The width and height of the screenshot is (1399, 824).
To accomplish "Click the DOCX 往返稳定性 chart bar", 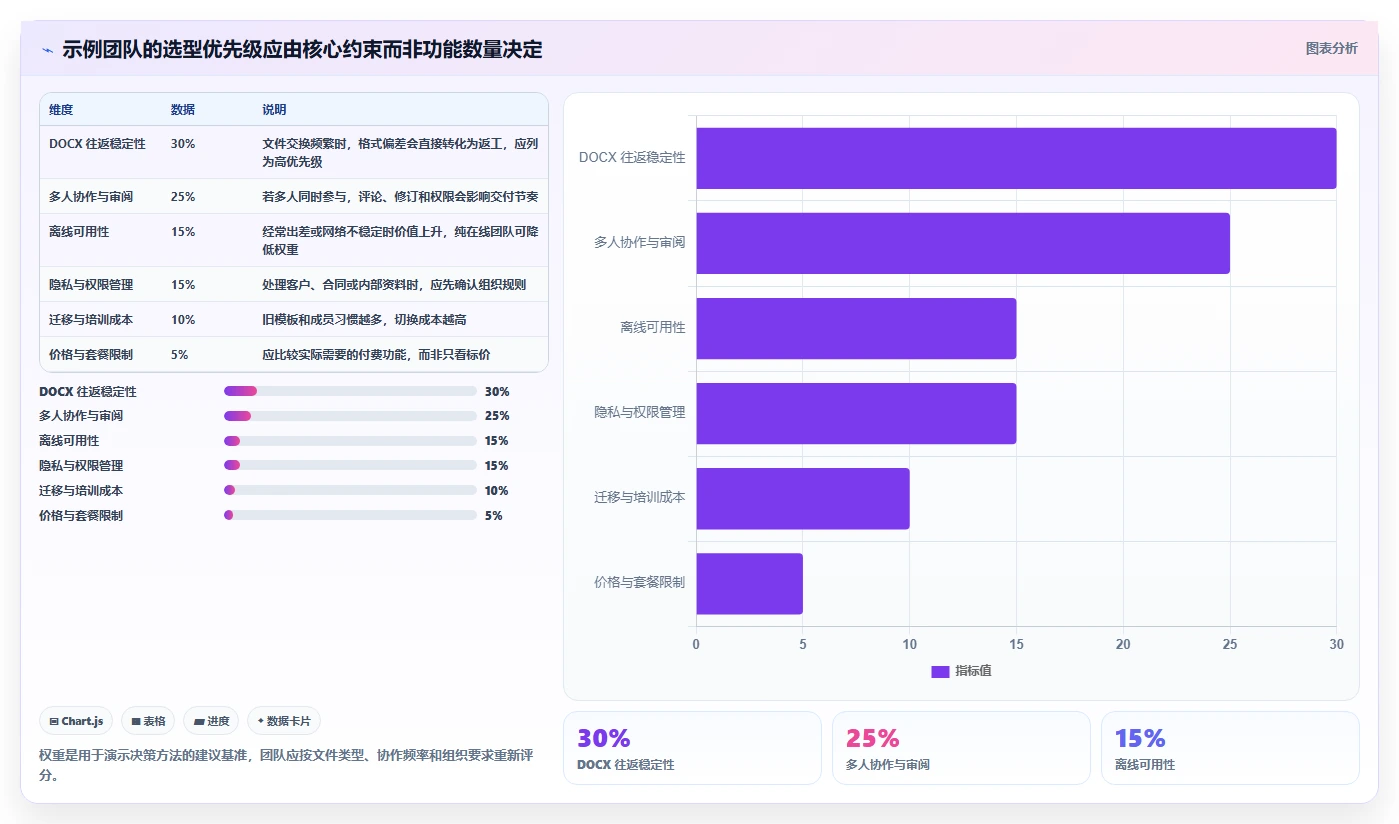I will [1016, 158].
